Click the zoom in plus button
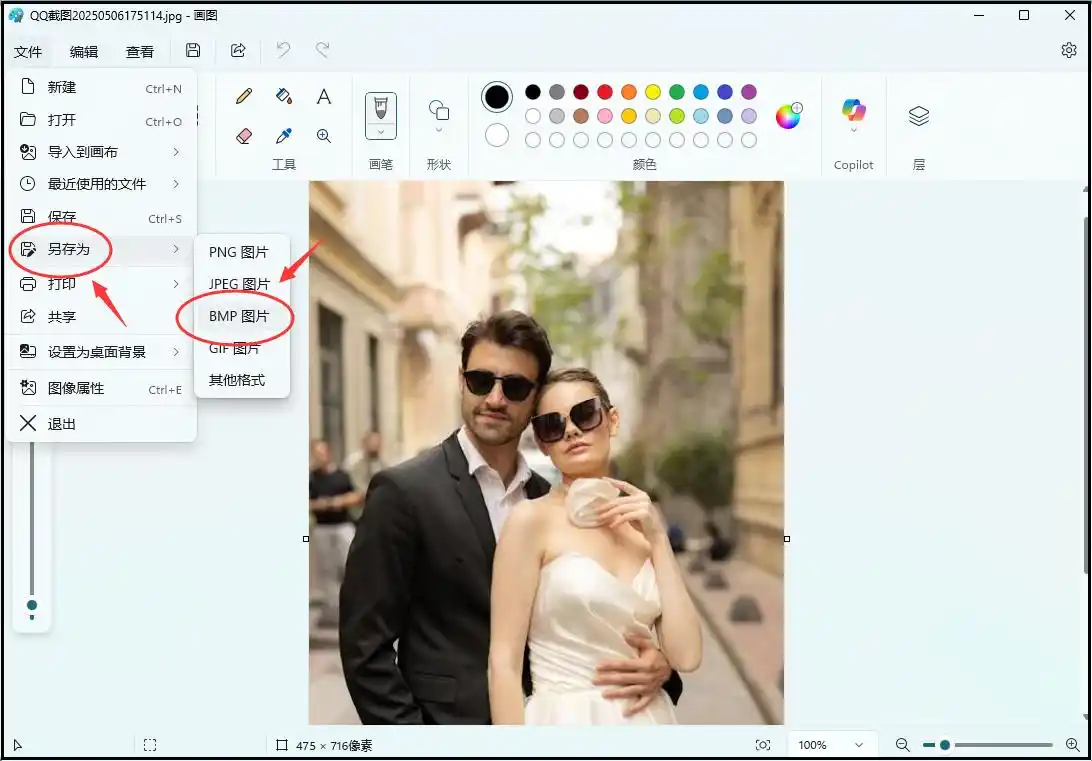The width and height of the screenshot is (1092, 761). [x=1073, y=745]
